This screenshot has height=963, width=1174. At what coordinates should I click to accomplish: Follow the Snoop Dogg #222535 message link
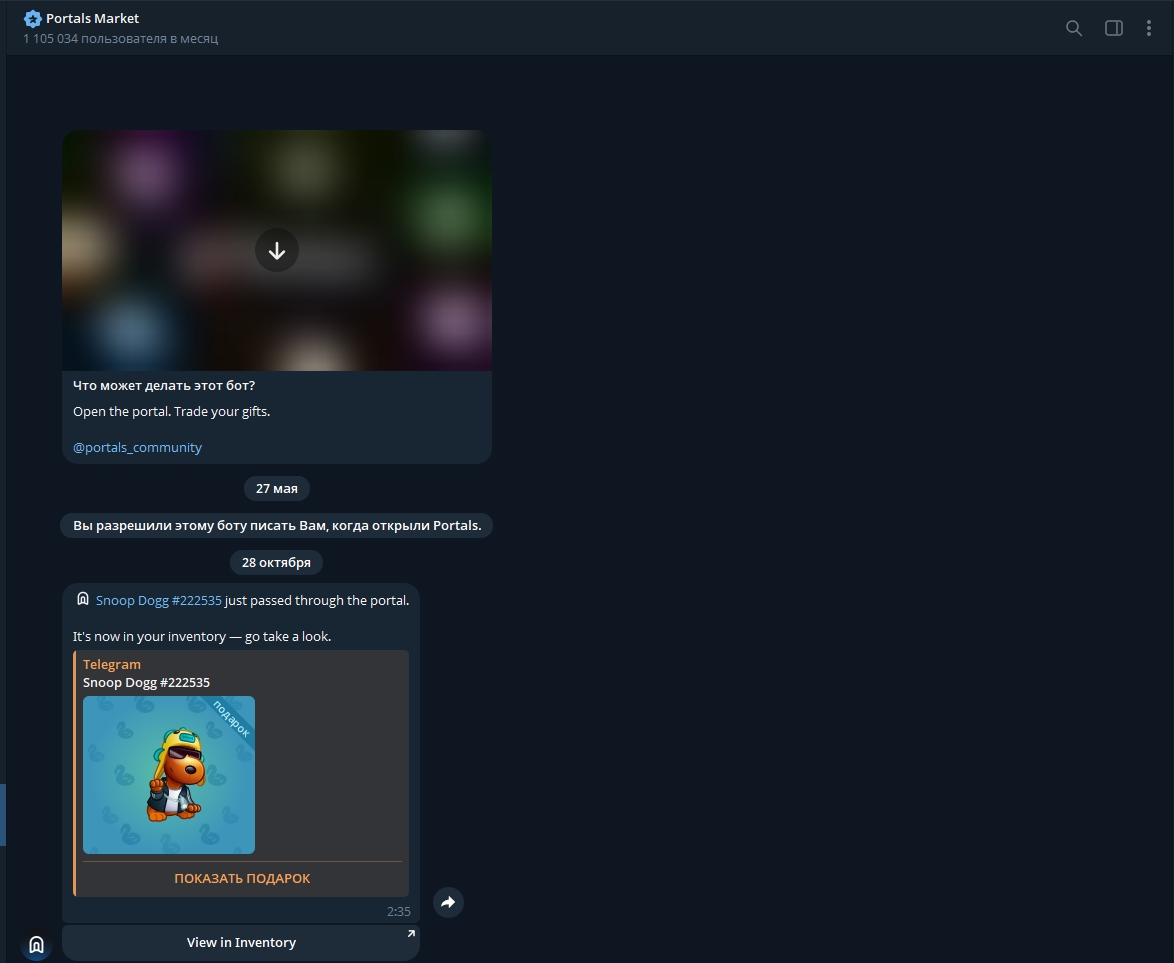click(x=158, y=600)
